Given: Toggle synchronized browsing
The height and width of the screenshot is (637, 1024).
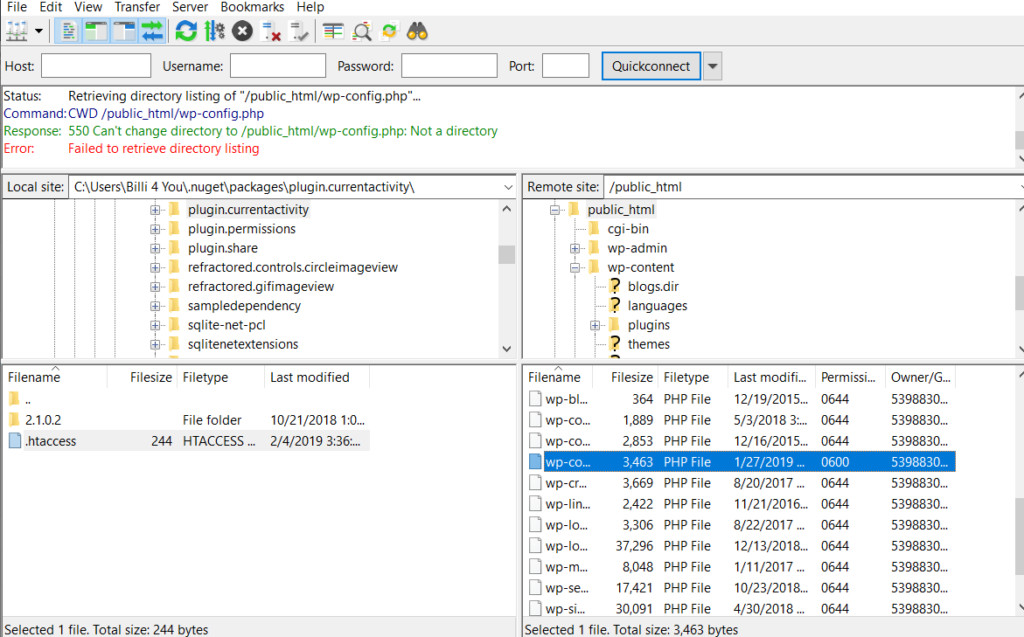Looking at the screenshot, I should [389, 31].
